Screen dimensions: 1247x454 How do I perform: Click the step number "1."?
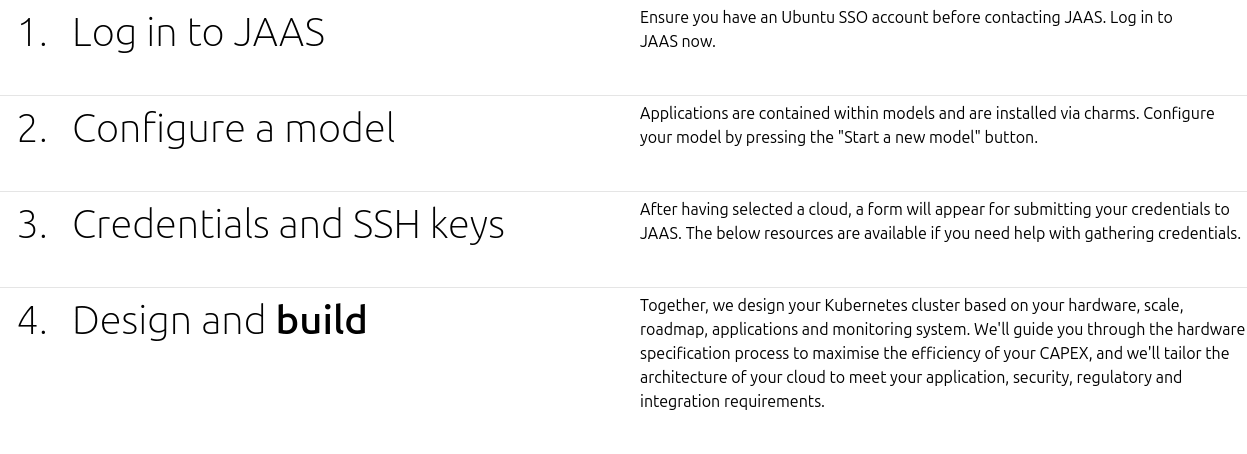(x=32, y=32)
